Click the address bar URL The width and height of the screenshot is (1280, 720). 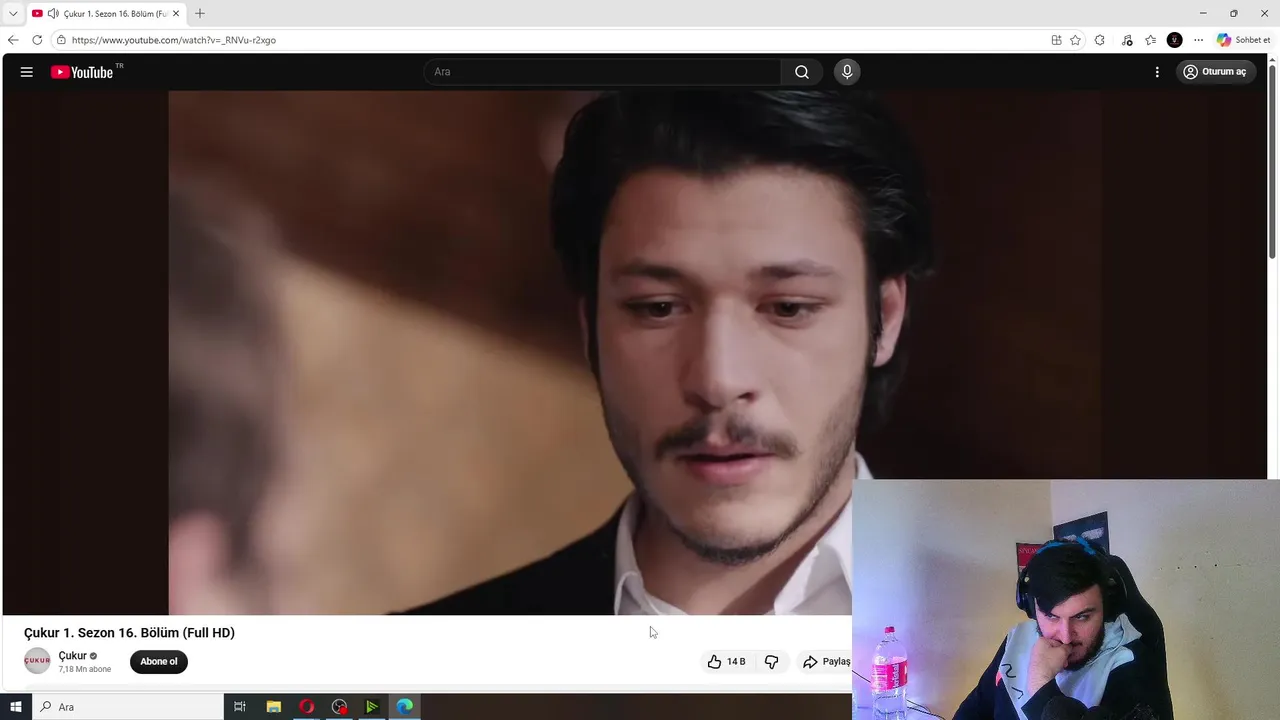[174, 40]
